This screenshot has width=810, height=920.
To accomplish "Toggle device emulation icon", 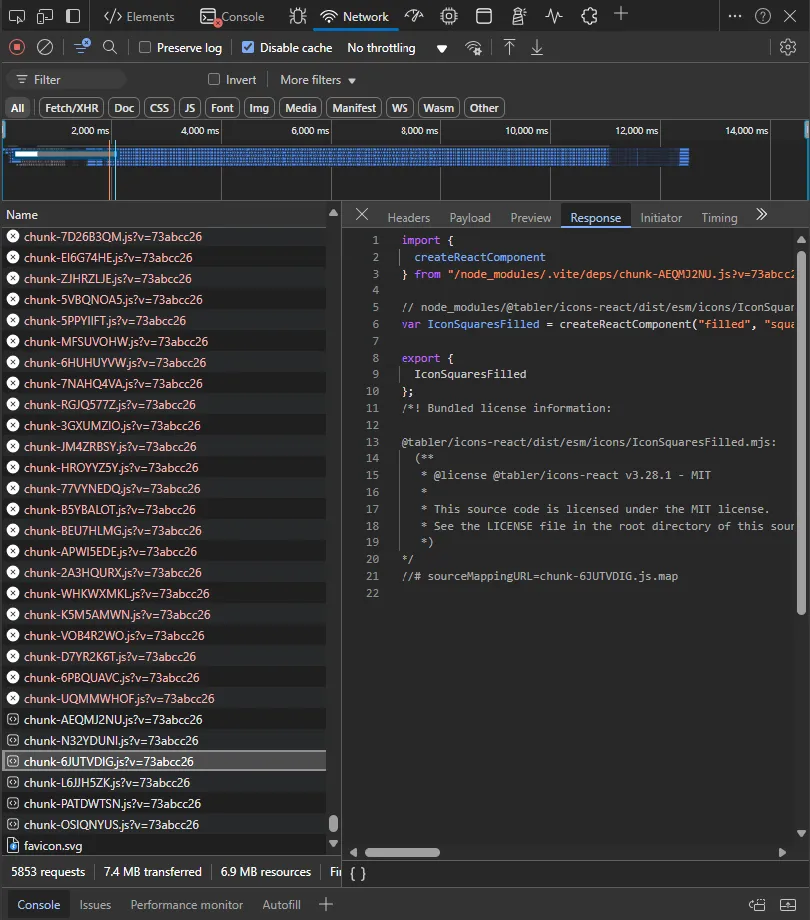I will click(x=45, y=16).
